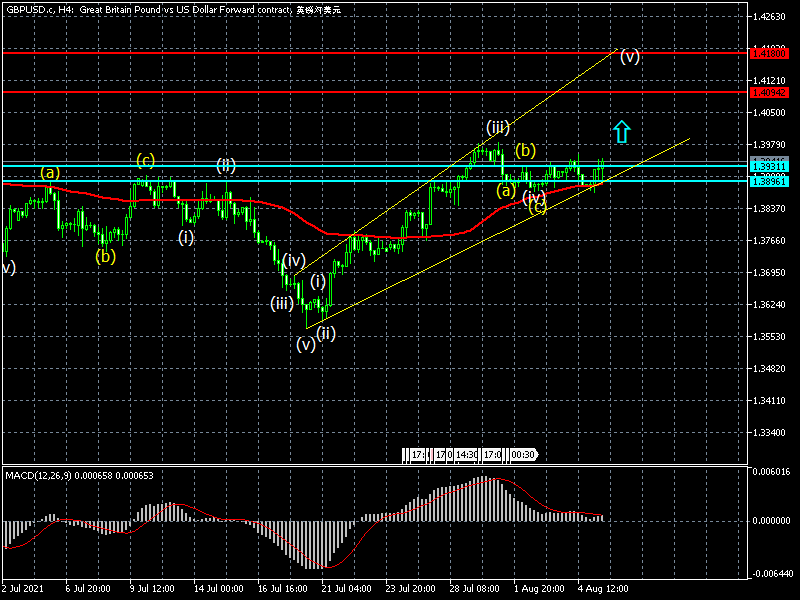Click the upper red horizontal resistance line
Screen dimensions: 800x600
tap(300, 51)
